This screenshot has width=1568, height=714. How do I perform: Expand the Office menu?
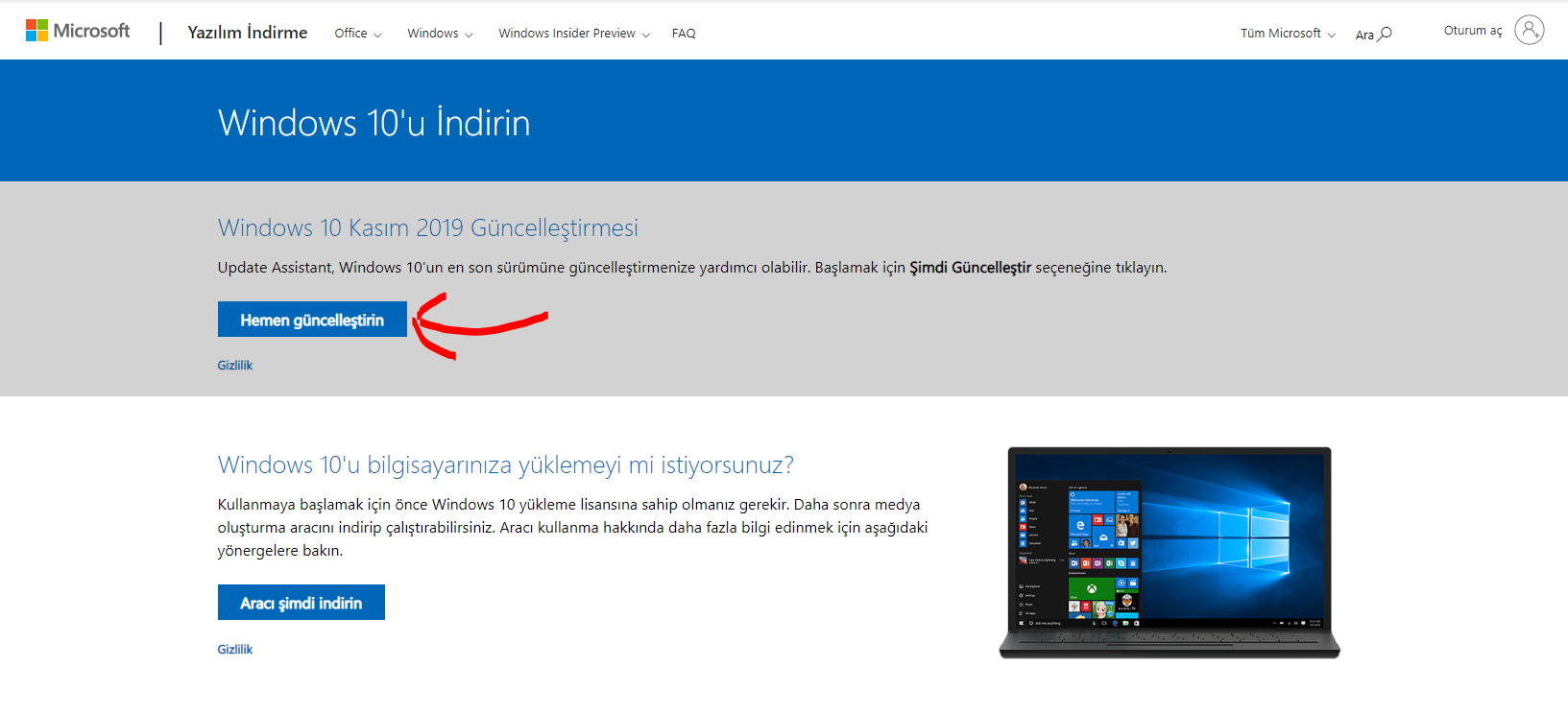point(357,34)
